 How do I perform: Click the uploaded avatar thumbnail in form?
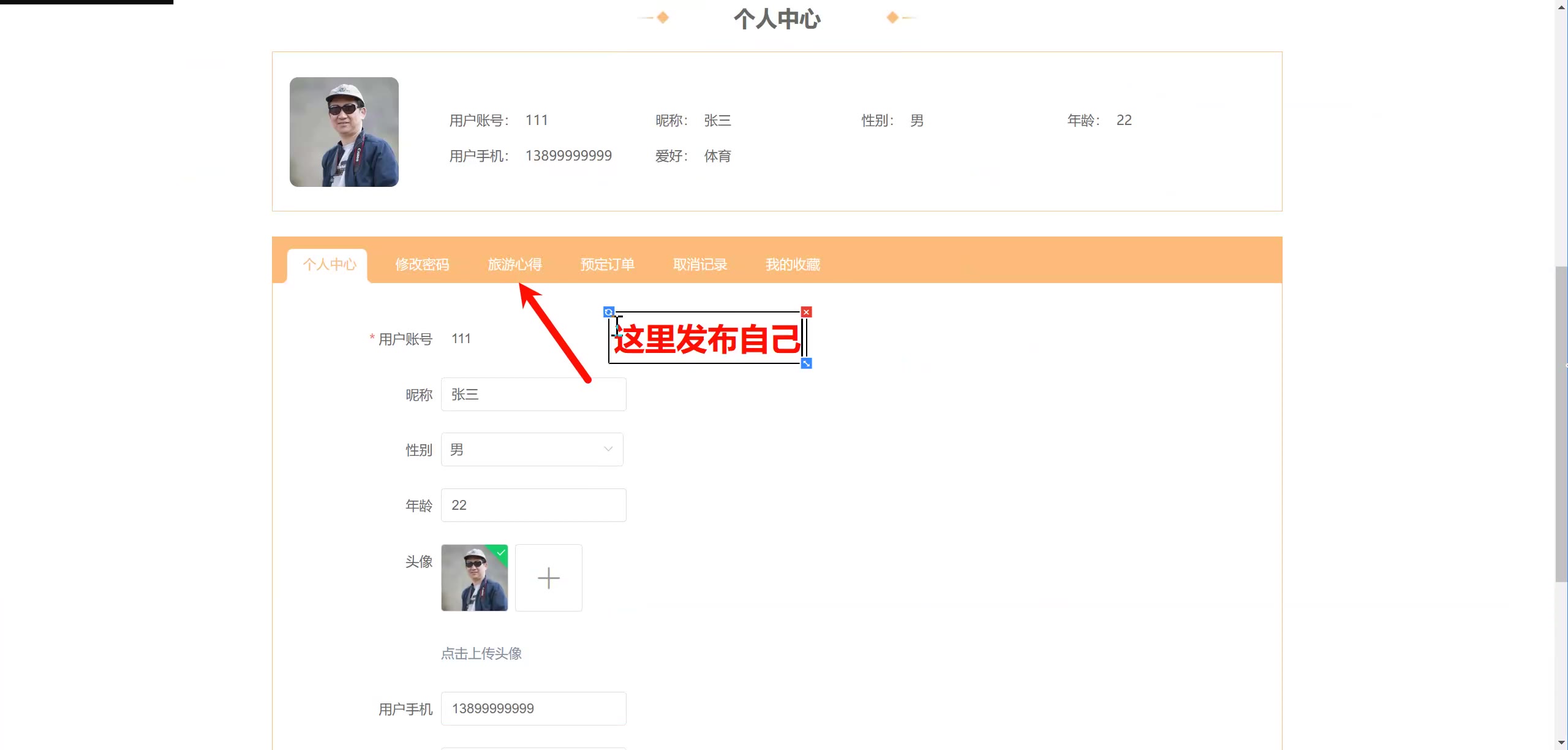[473, 579]
